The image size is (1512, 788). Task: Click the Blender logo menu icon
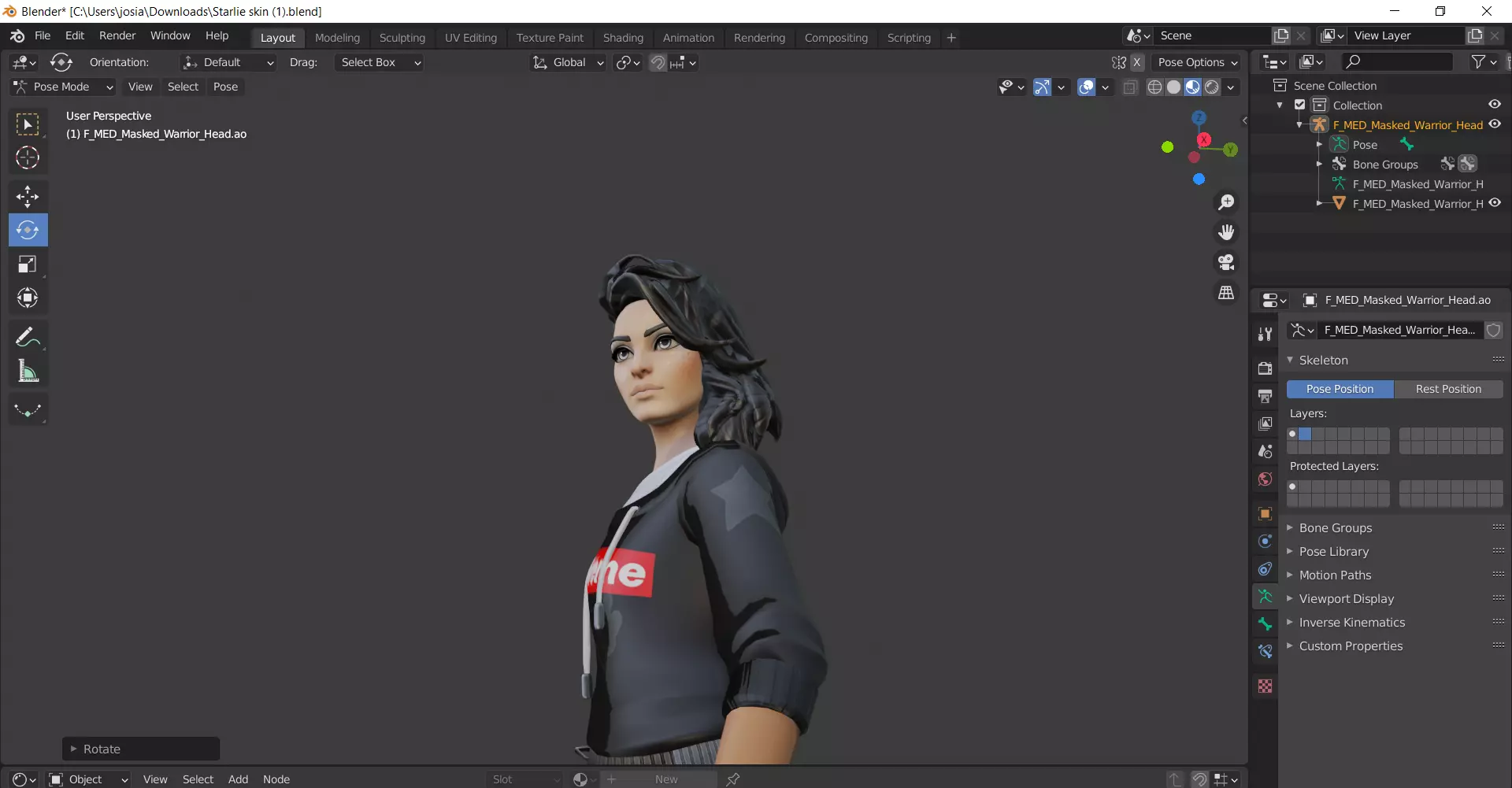17,36
